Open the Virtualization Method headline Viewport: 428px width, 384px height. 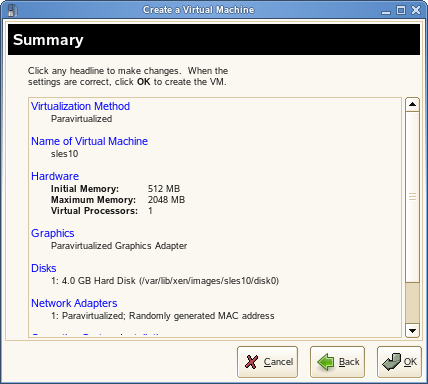point(80,106)
